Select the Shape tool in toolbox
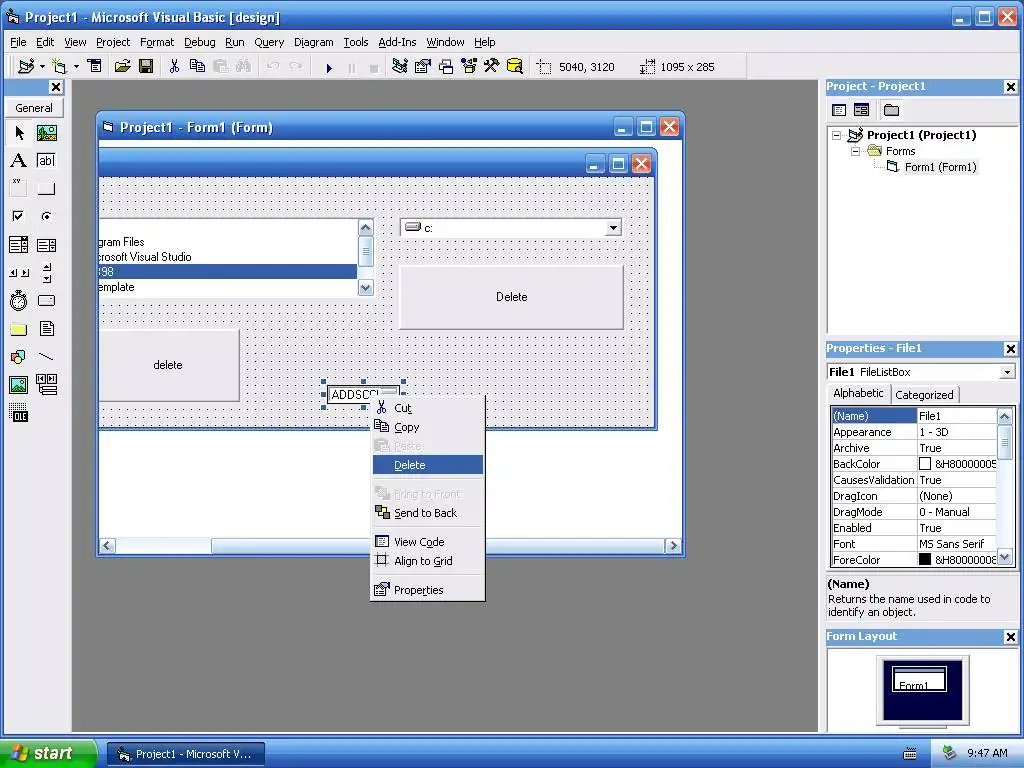The width and height of the screenshot is (1024, 768). (x=19, y=357)
